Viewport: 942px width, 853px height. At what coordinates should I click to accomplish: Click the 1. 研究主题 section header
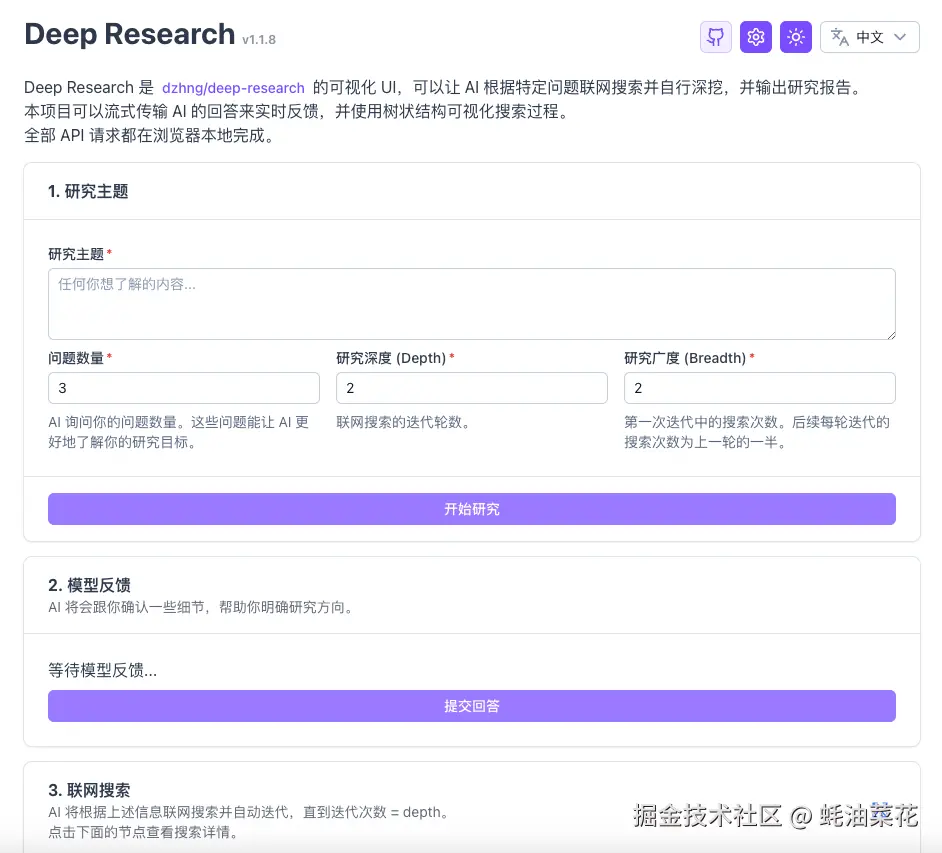point(88,191)
